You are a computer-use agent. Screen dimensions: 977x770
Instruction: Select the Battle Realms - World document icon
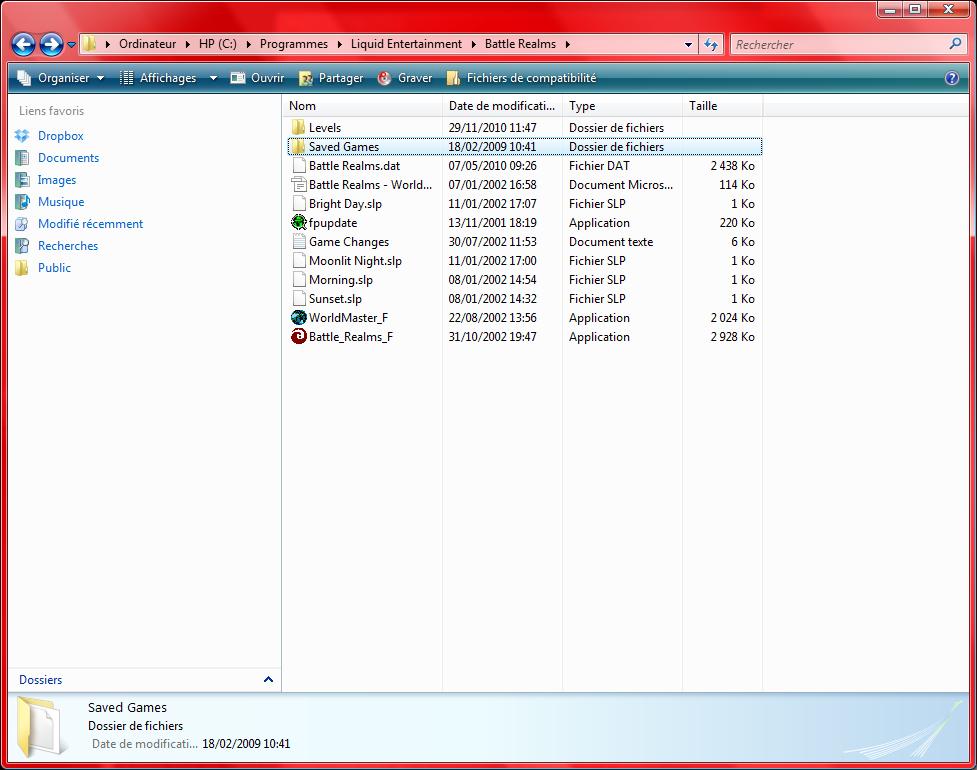tap(298, 184)
